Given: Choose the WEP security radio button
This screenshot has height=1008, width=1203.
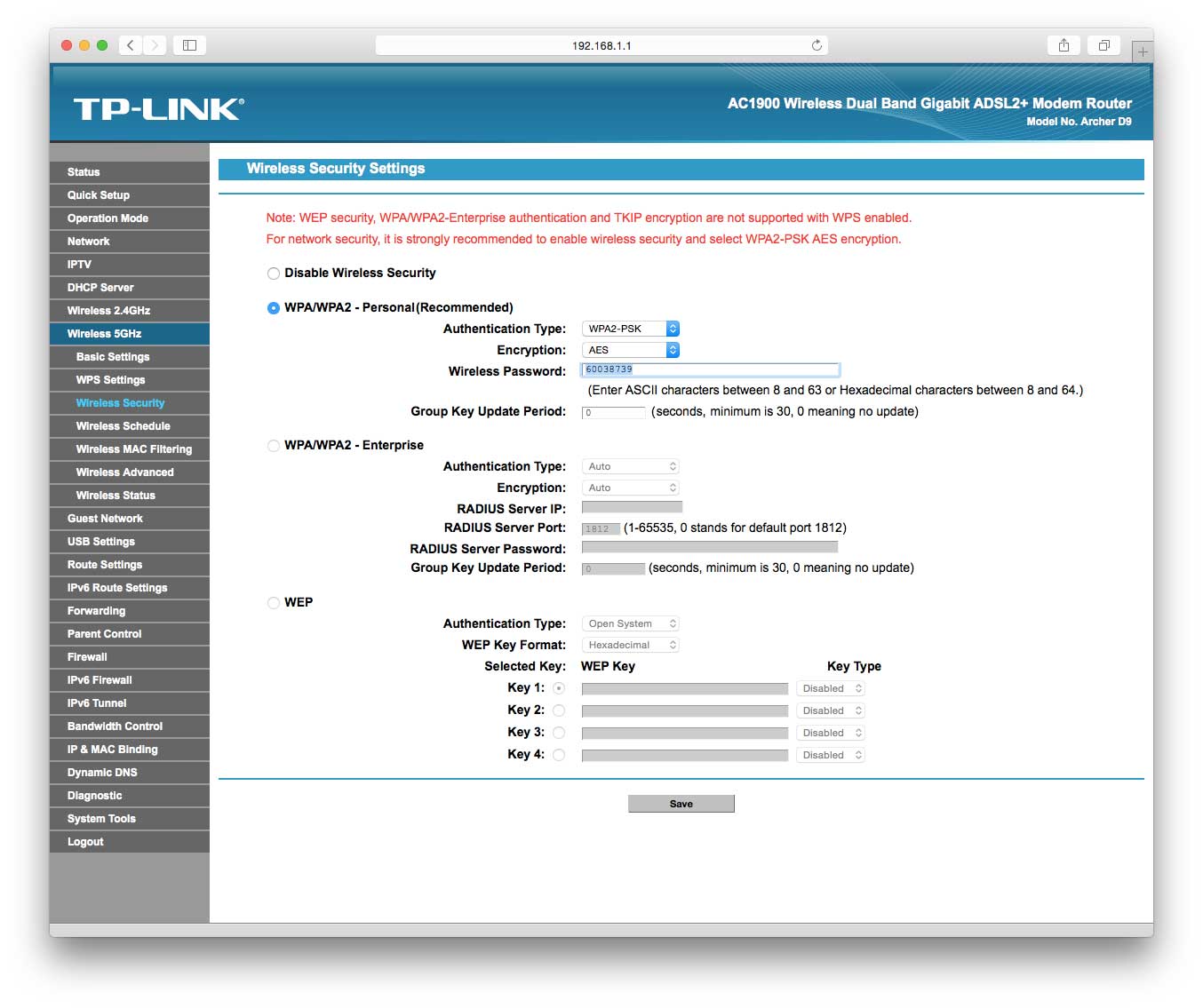Looking at the screenshot, I should [274, 603].
